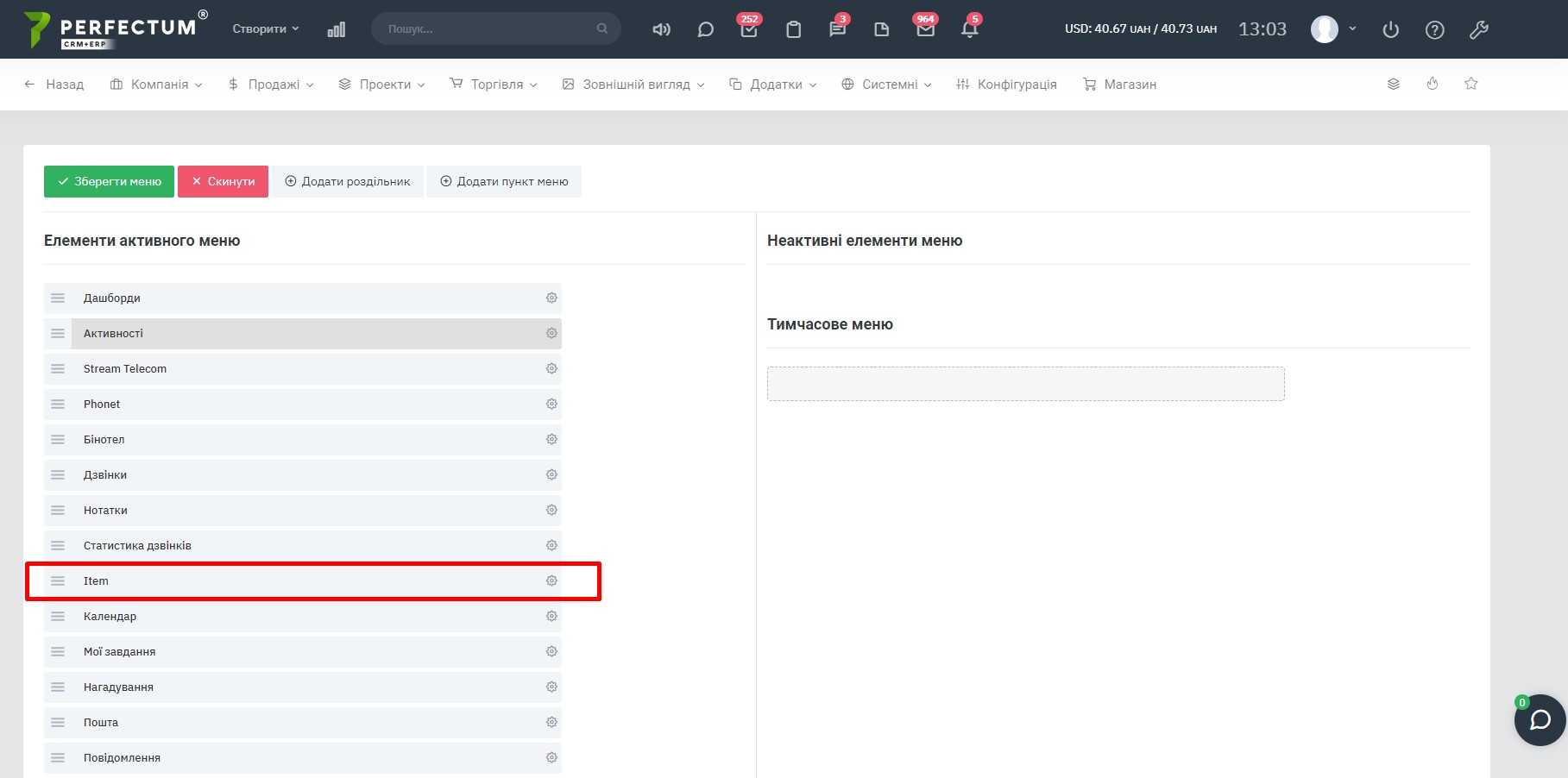The image size is (1568, 778).
Task: Click into the Пошук search field
Action: point(488,28)
